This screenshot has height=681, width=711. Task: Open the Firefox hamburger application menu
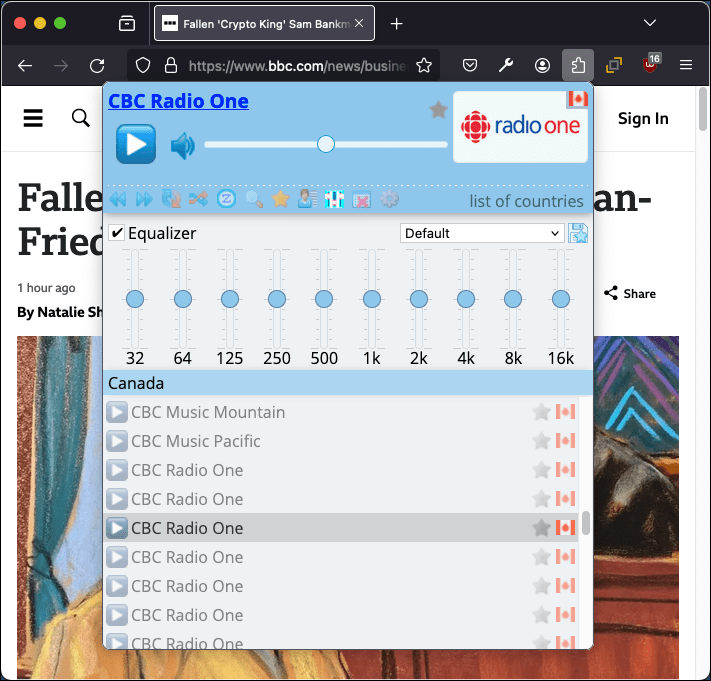coord(686,65)
